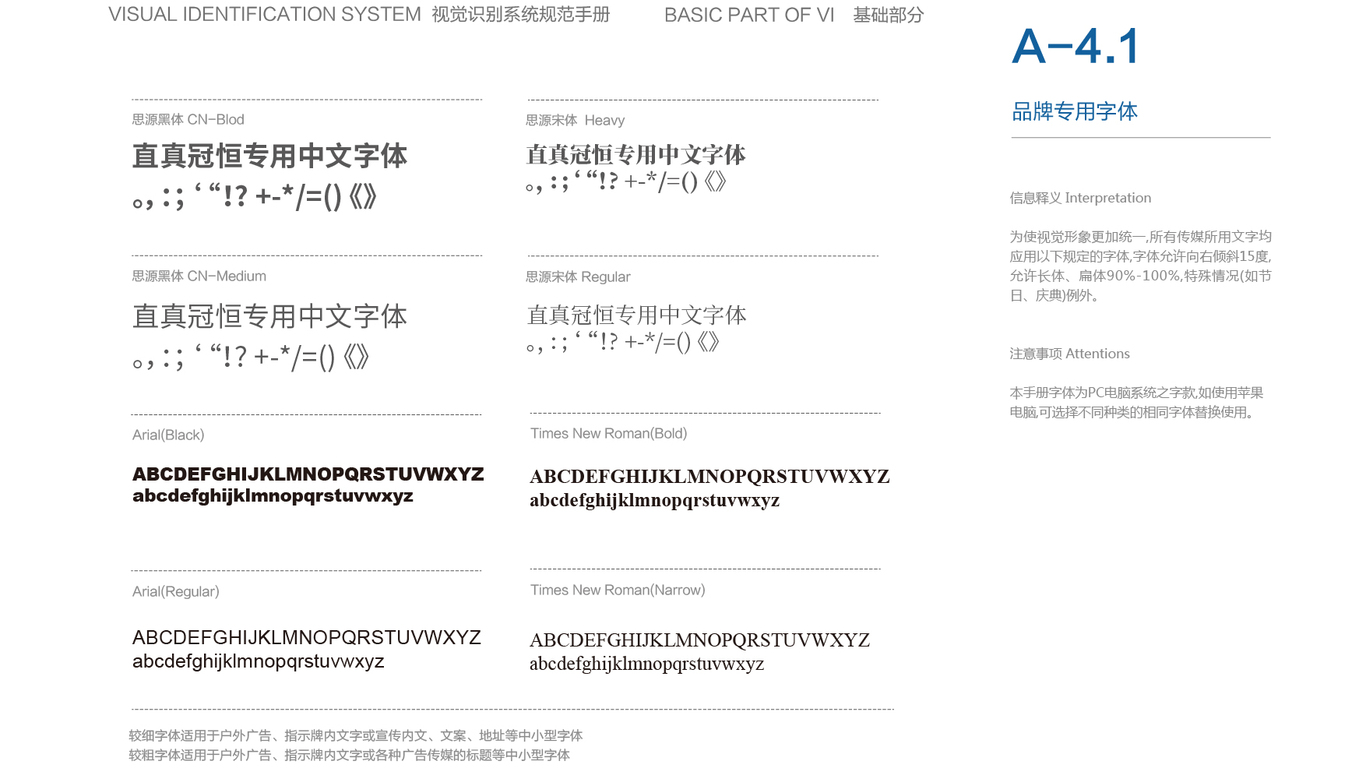Click the '思源黑体 CN-Medium' label
This screenshot has height=768, width=1366.
tap(199, 276)
